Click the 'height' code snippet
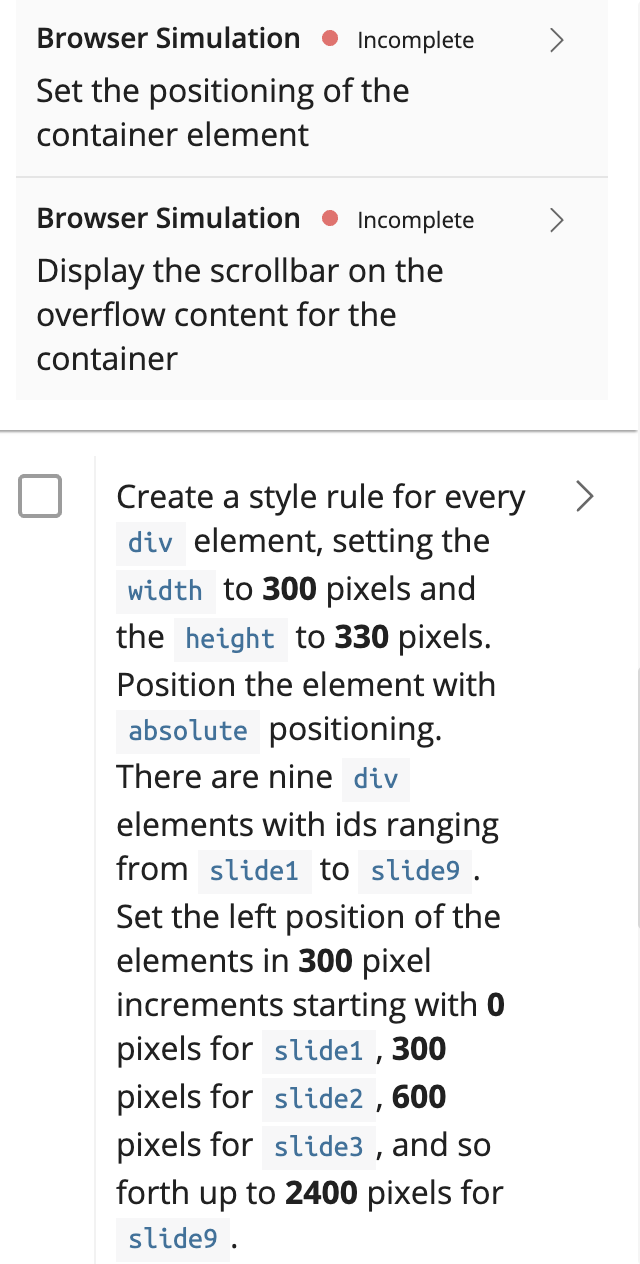The height and width of the screenshot is (1264, 640). (x=230, y=638)
